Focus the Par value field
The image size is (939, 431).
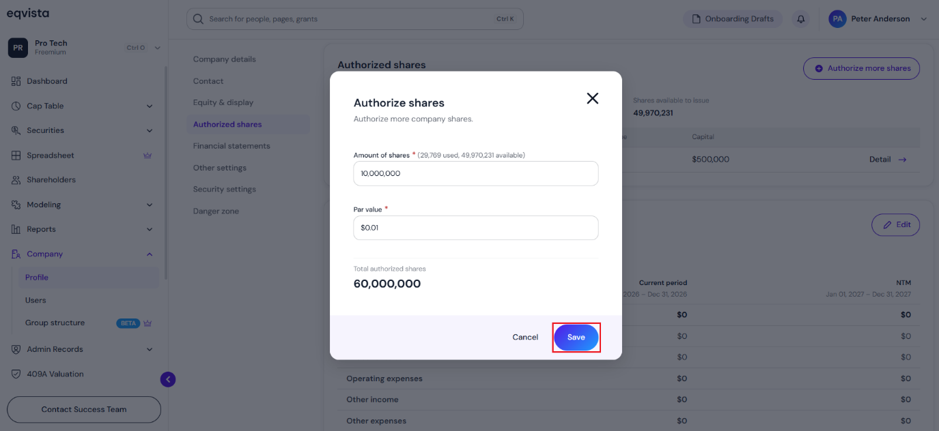[476, 228]
